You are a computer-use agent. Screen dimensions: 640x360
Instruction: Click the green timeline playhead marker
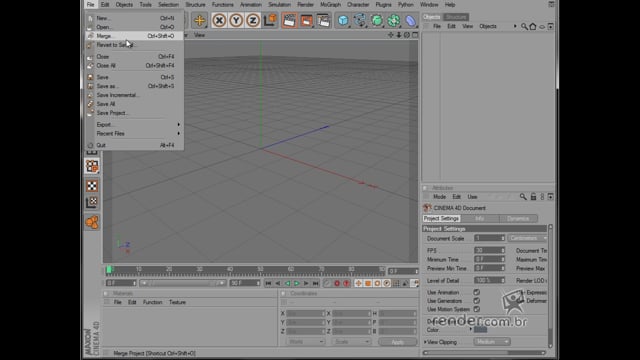point(109,269)
